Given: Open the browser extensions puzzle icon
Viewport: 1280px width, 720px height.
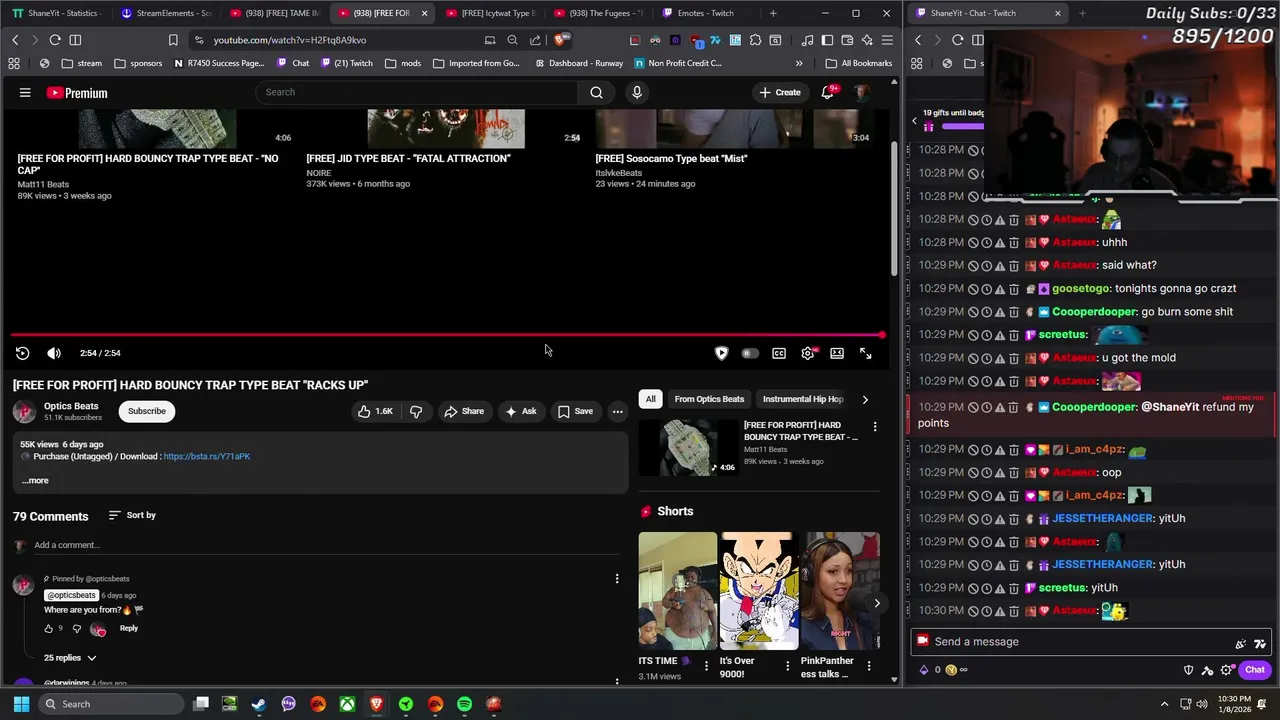Looking at the screenshot, I should coord(755,40).
